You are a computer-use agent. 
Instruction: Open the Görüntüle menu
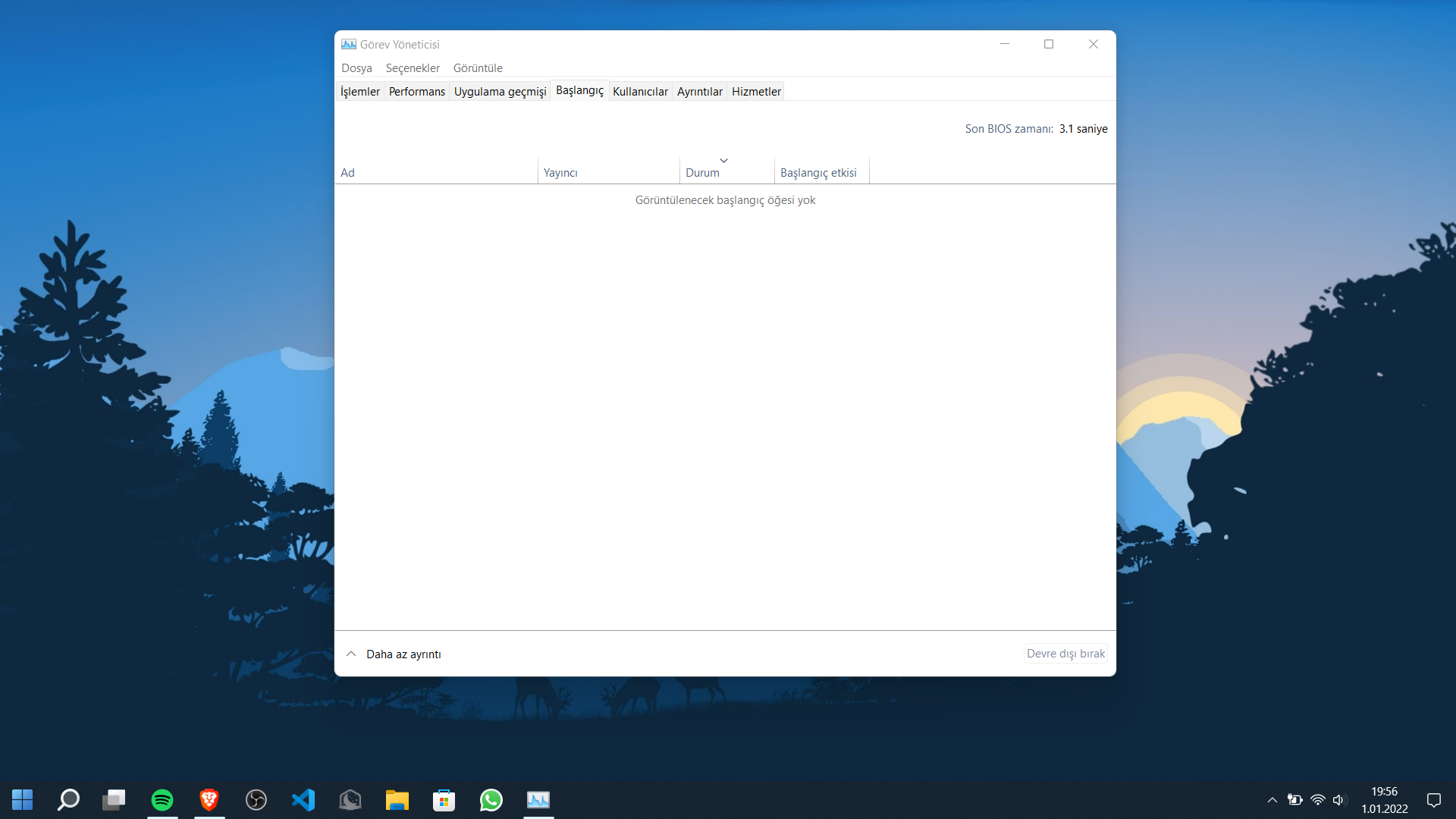[478, 68]
